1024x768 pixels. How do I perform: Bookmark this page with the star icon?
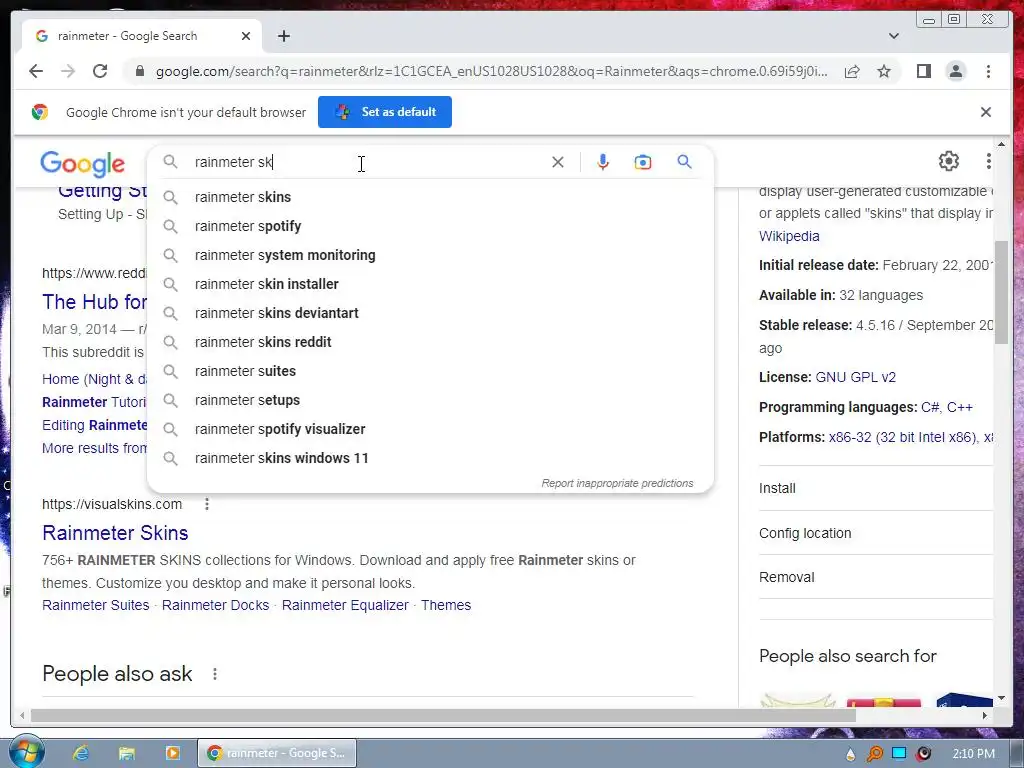[884, 71]
